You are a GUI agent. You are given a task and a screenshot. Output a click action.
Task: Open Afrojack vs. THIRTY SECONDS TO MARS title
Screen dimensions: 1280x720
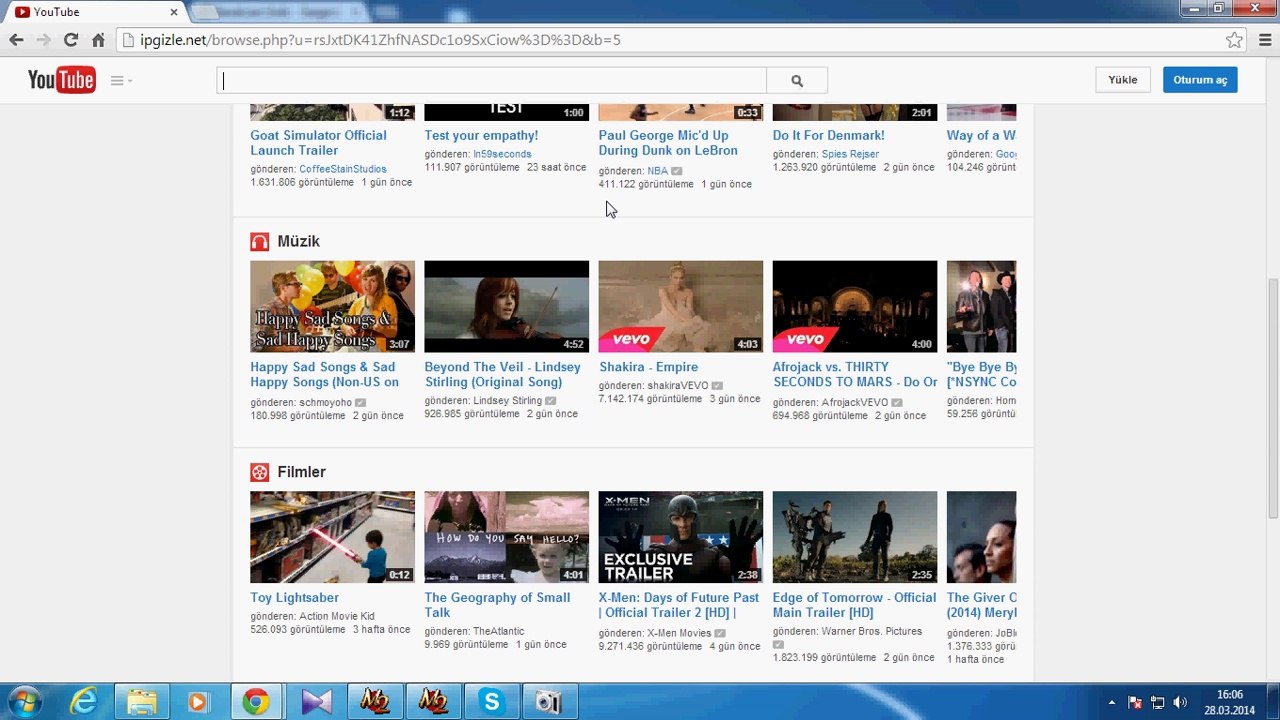tap(855, 375)
